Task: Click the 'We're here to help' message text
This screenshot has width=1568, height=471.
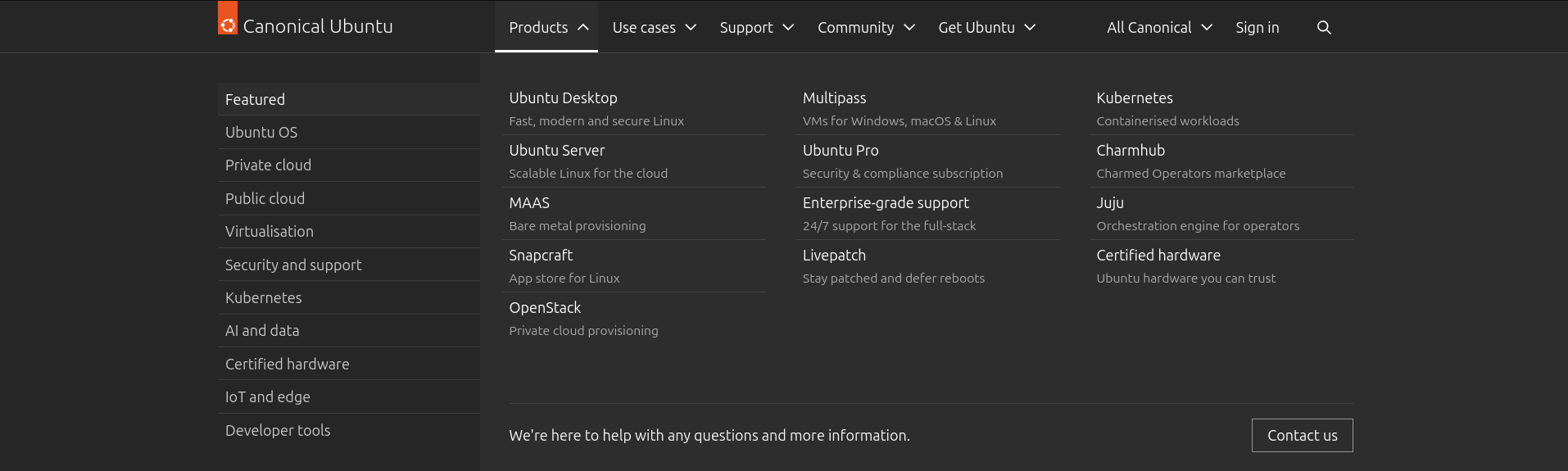Action: pyautogui.click(x=709, y=435)
